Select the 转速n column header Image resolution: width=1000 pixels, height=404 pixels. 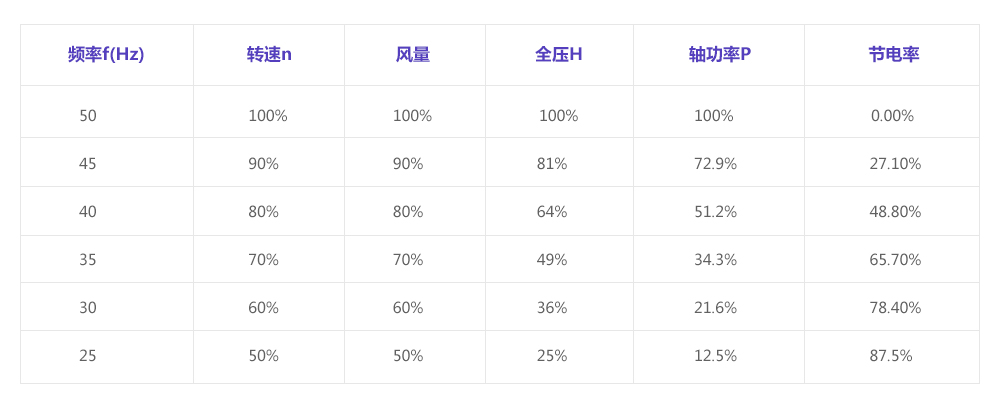click(269, 55)
